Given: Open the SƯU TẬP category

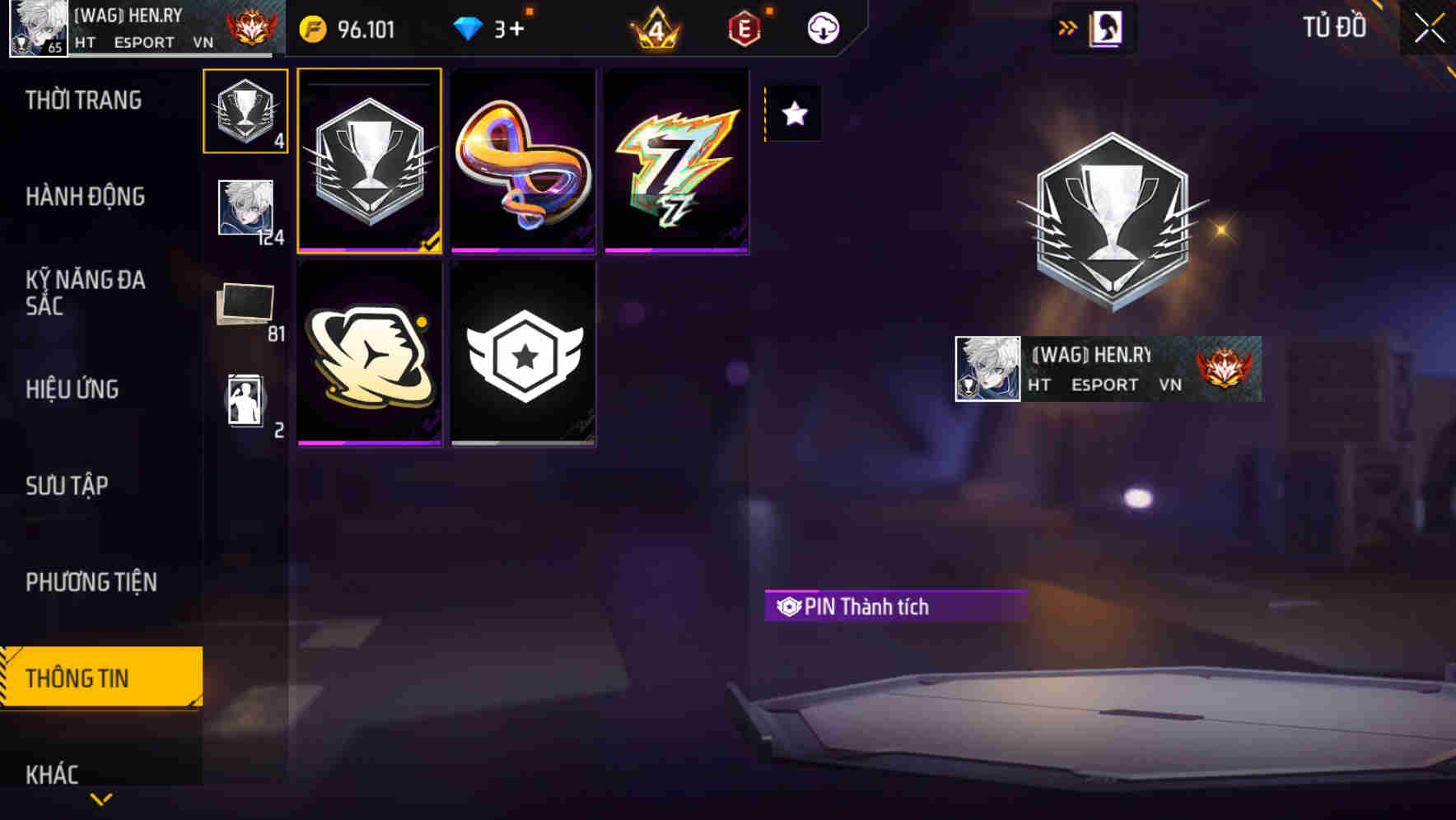Looking at the screenshot, I should [x=67, y=486].
